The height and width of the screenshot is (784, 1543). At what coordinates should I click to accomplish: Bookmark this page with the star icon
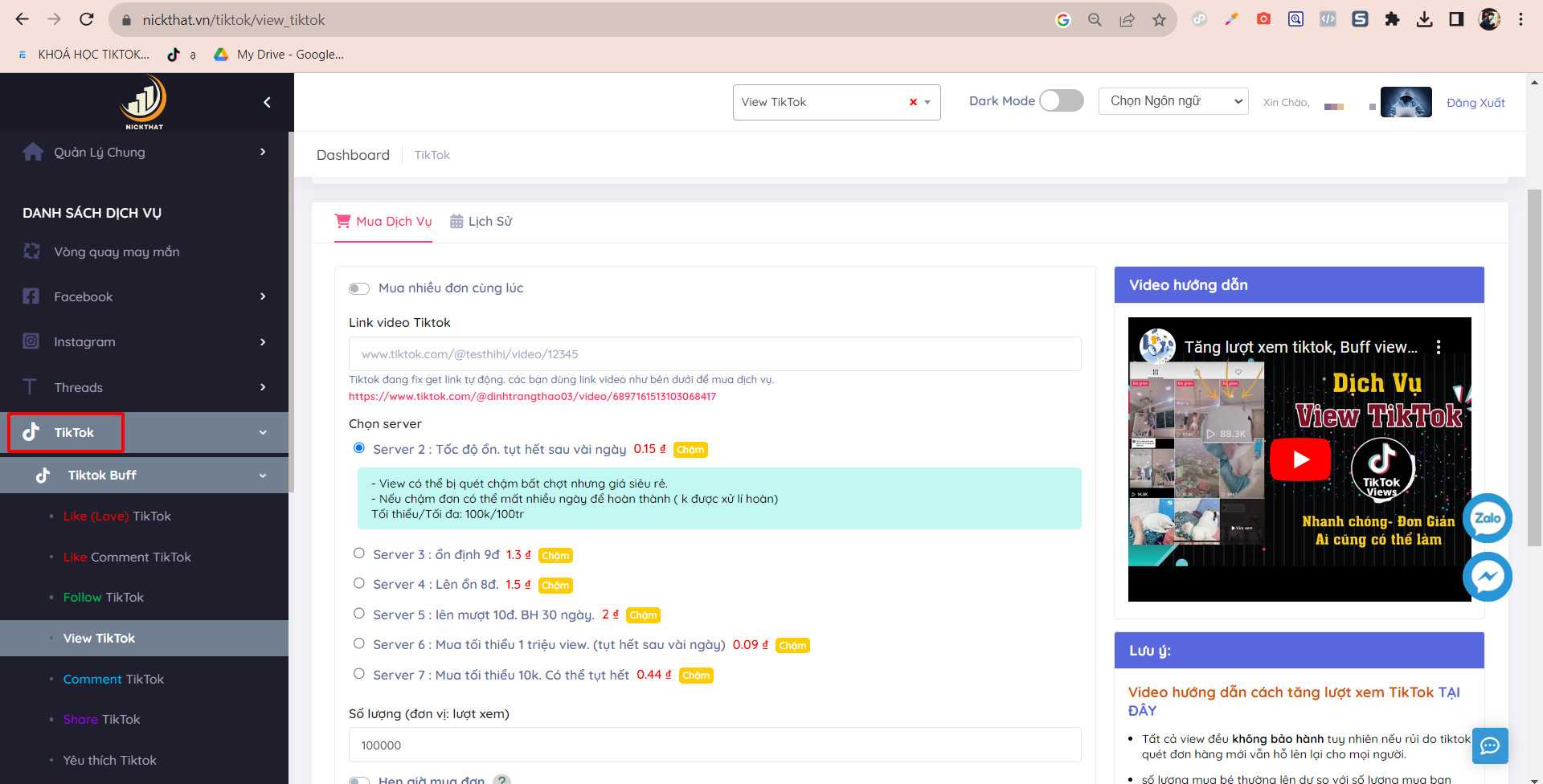click(x=1159, y=20)
